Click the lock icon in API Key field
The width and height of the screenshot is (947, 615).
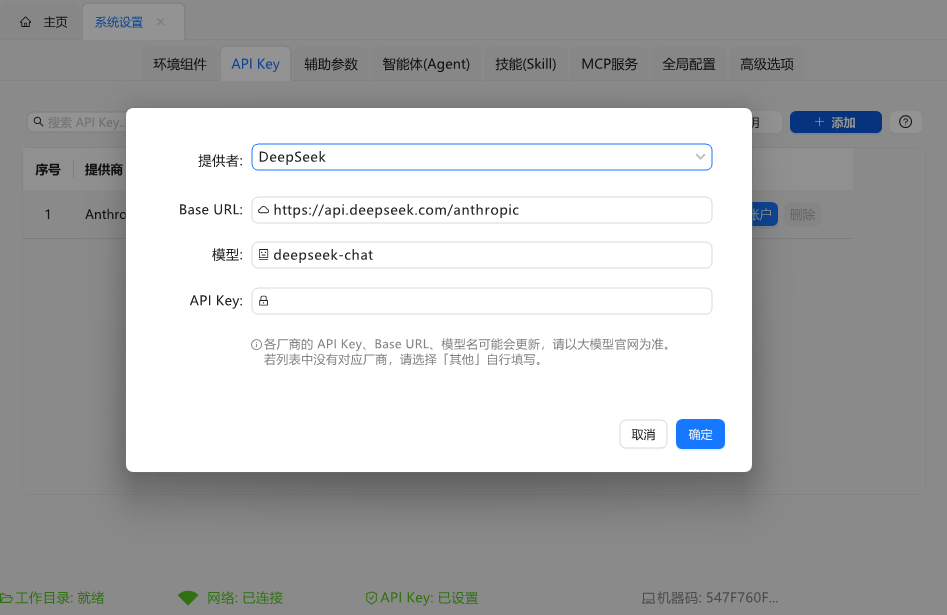click(264, 301)
